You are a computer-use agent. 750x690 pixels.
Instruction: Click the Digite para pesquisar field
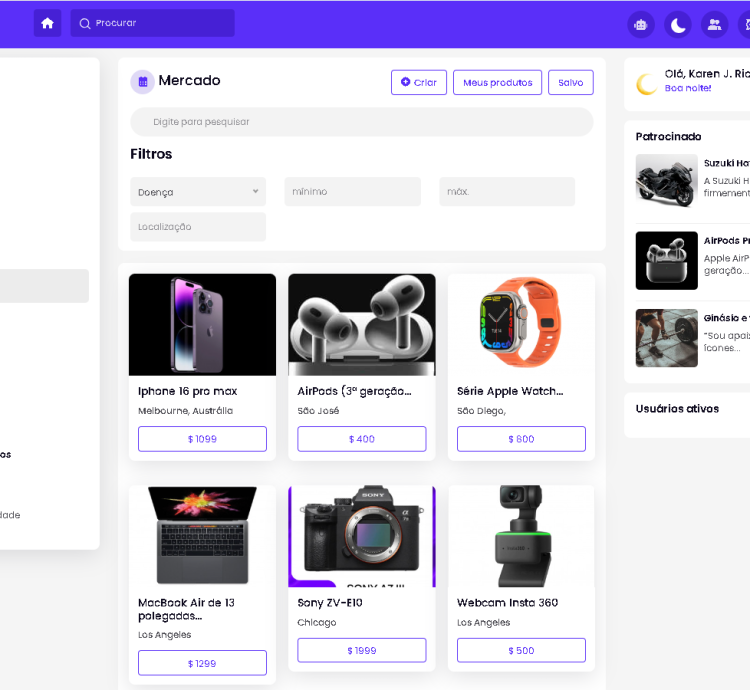coord(361,122)
